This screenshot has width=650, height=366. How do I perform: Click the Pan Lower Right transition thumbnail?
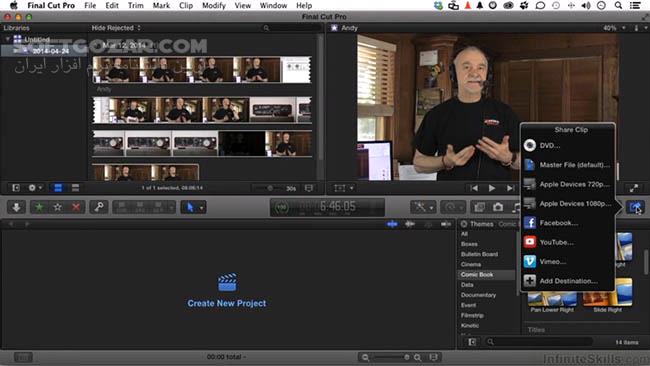tap(552, 299)
